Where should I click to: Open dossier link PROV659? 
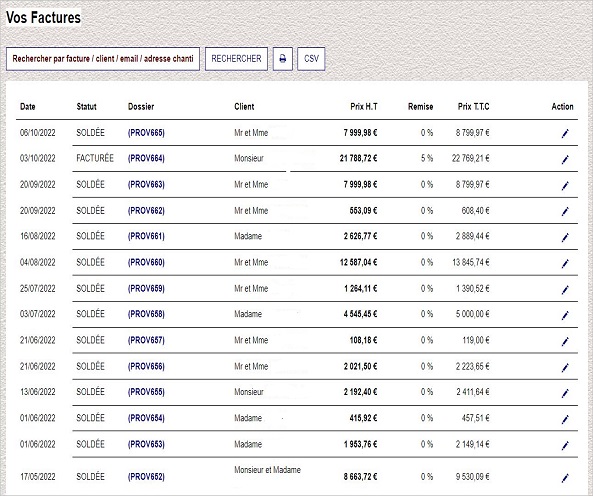coord(146,288)
